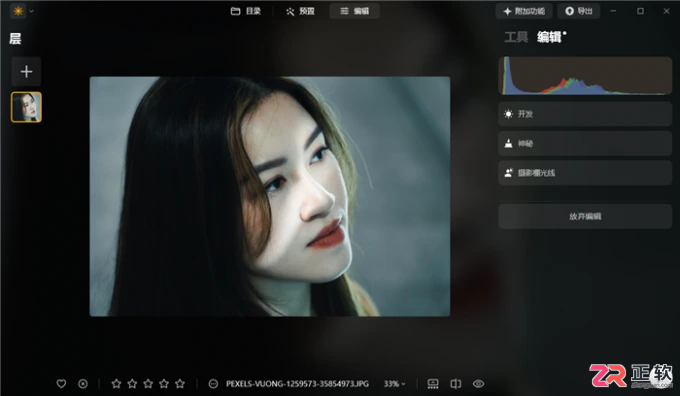Rate the photo two stars
This screenshot has height=396, width=680.
click(132, 383)
